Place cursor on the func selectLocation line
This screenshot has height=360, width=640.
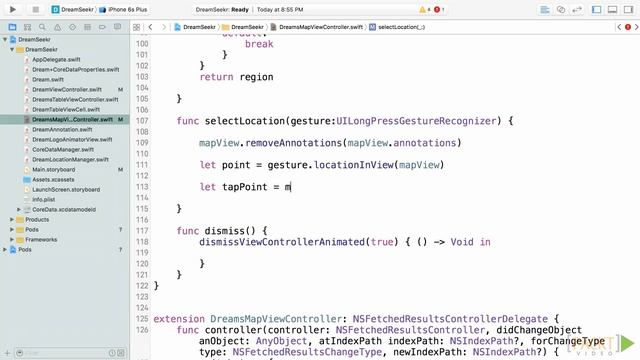click(345, 121)
